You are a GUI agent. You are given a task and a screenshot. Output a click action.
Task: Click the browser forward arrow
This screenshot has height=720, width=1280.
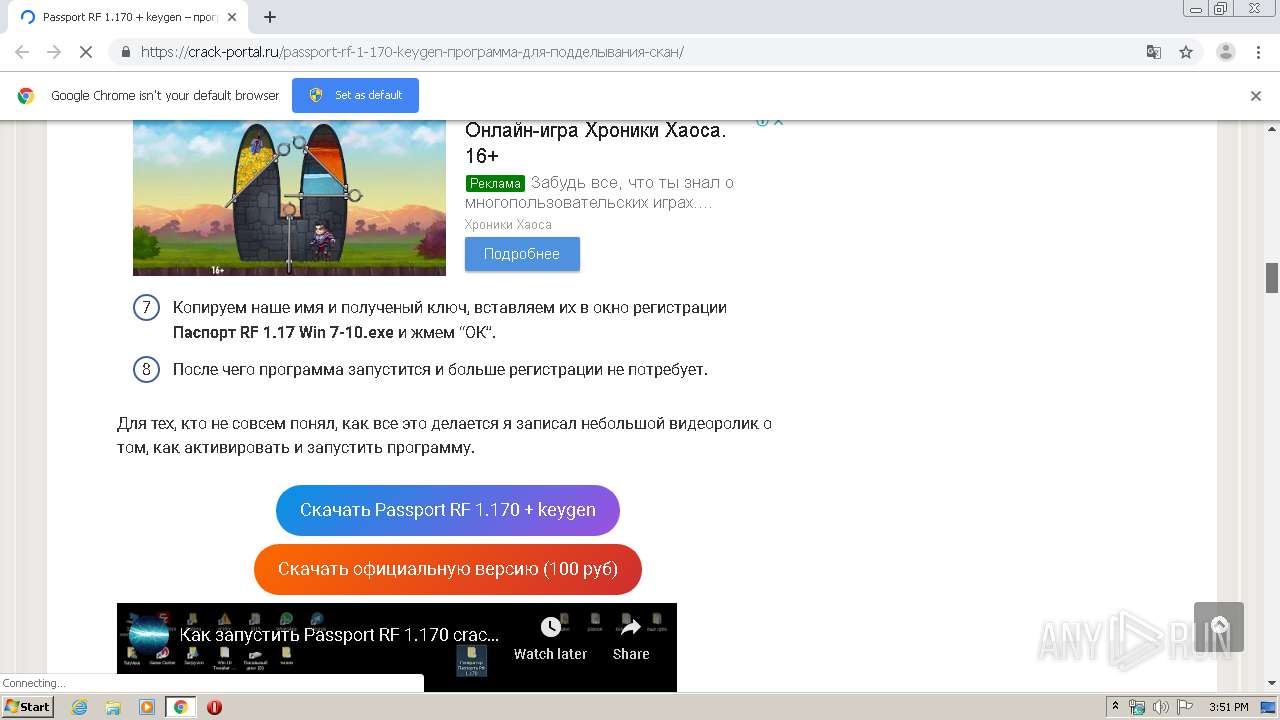point(54,52)
